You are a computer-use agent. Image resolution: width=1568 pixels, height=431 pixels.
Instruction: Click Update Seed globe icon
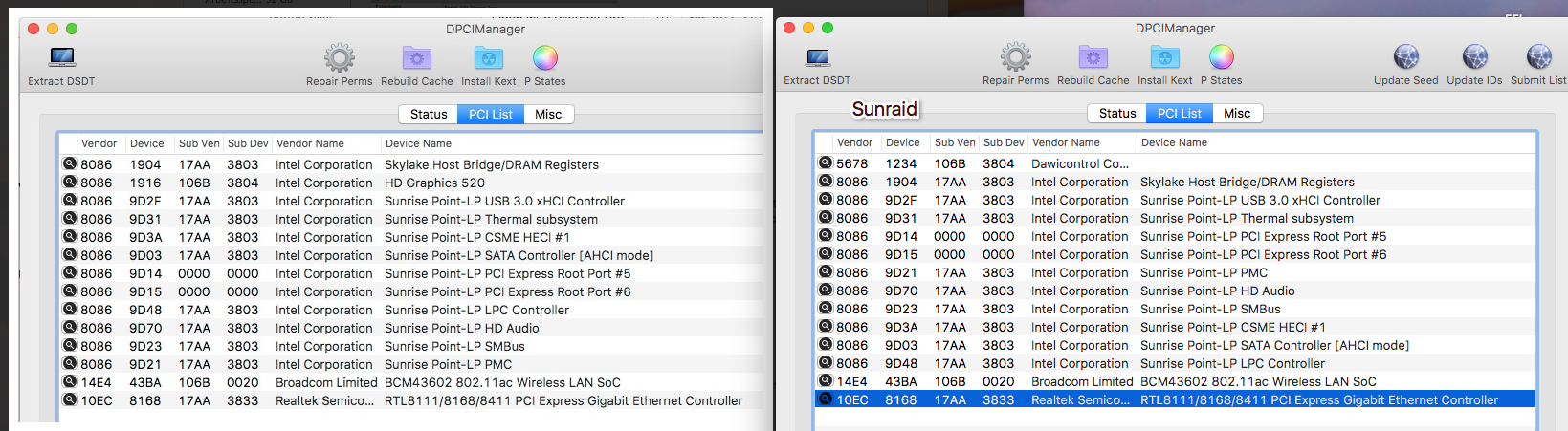point(1405,57)
